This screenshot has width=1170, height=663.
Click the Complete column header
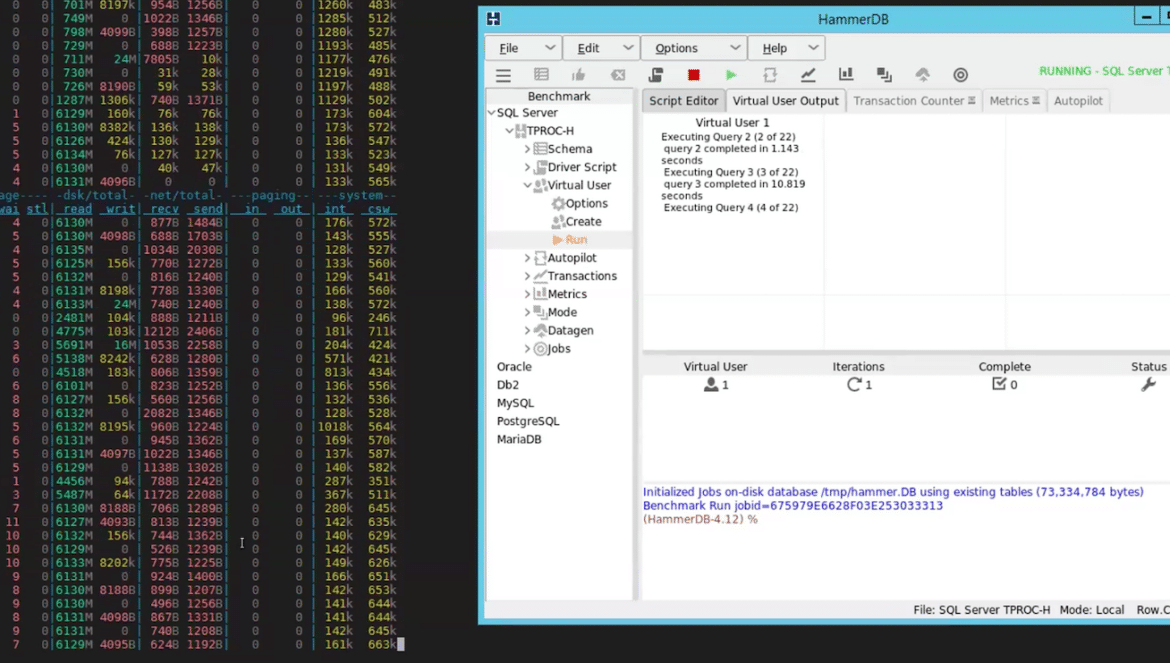click(1004, 367)
